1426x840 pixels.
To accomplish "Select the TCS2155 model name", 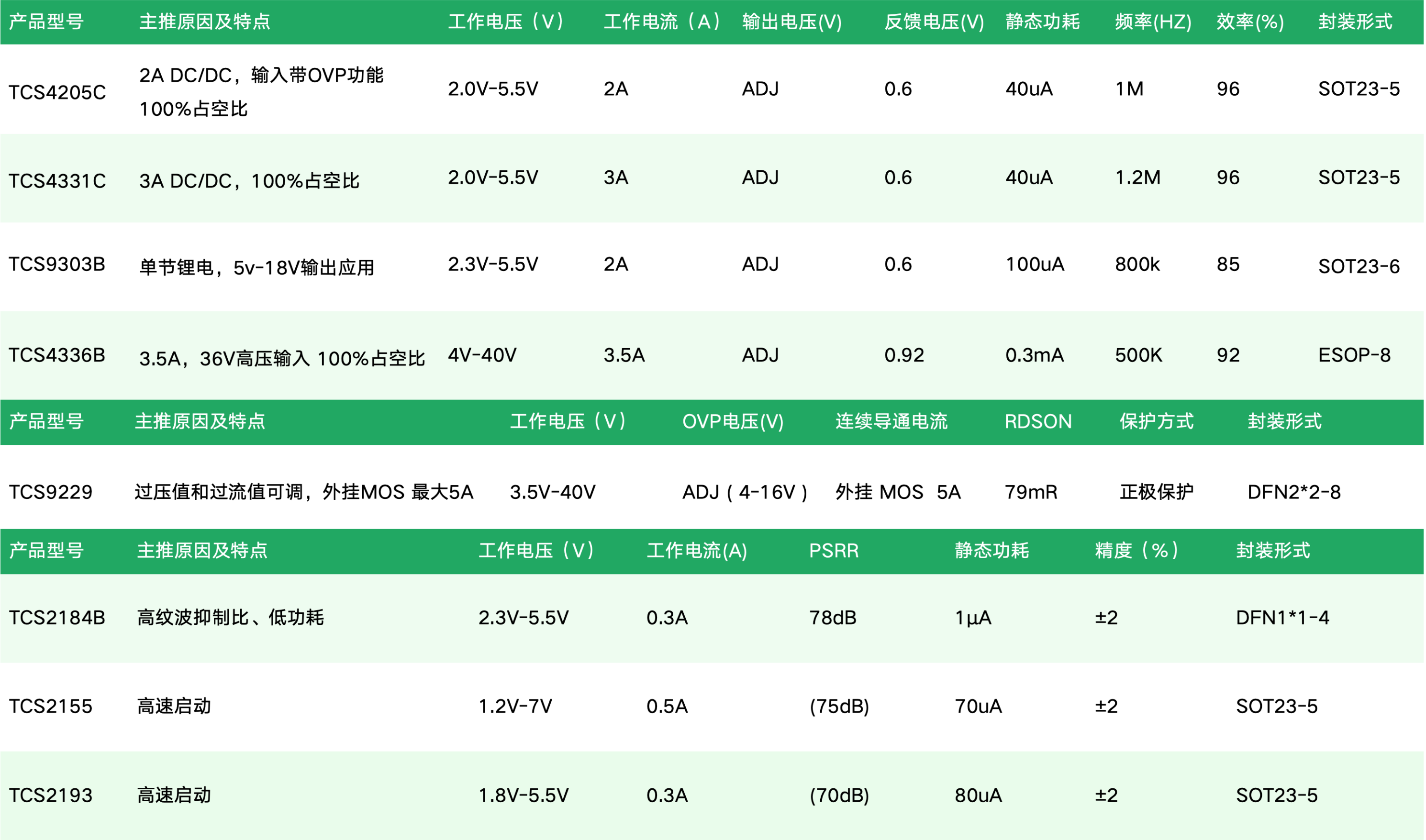I will pos(50,707).
